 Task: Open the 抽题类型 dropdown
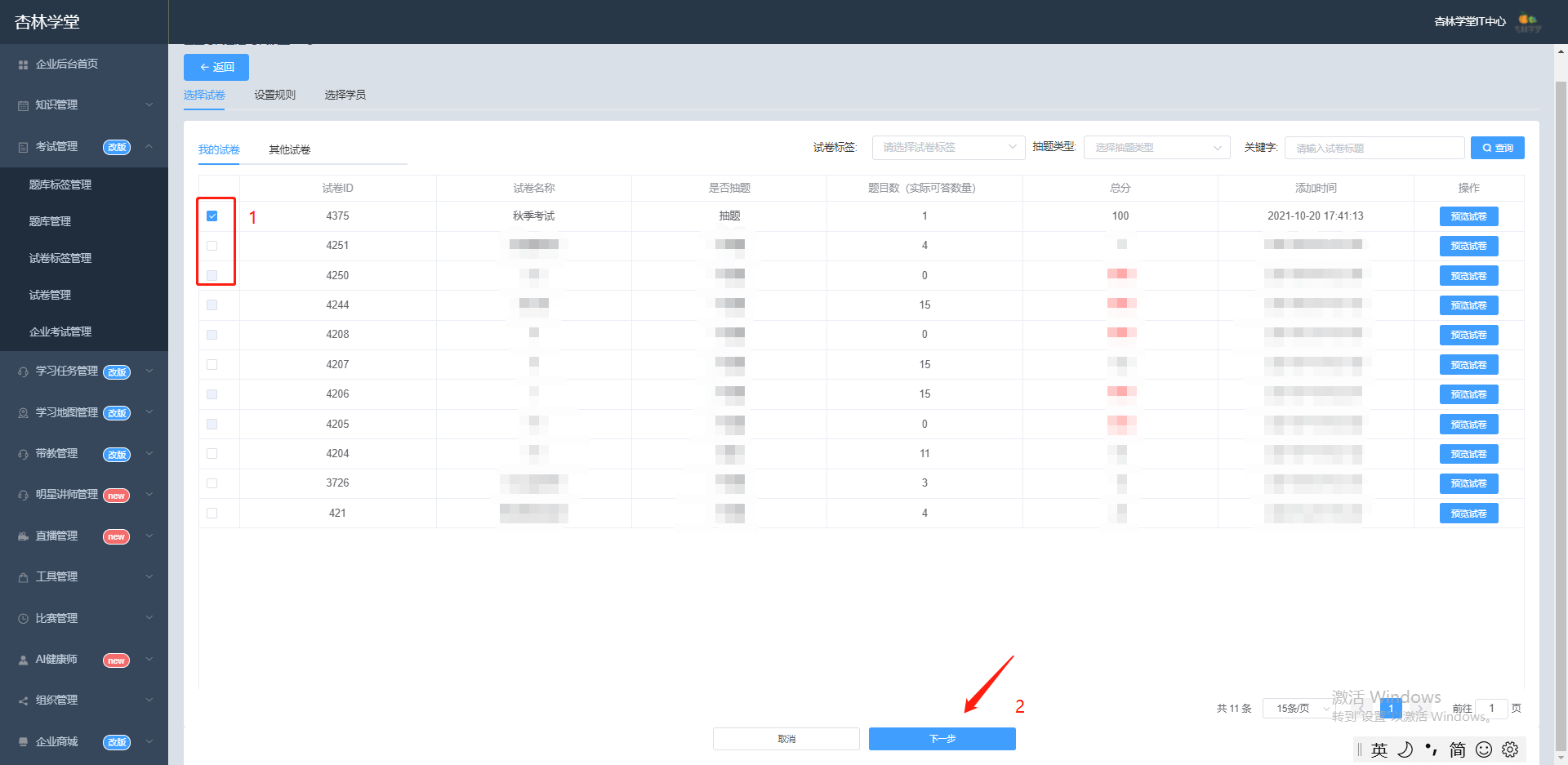pyautogui.click(x=1157, y=148)
